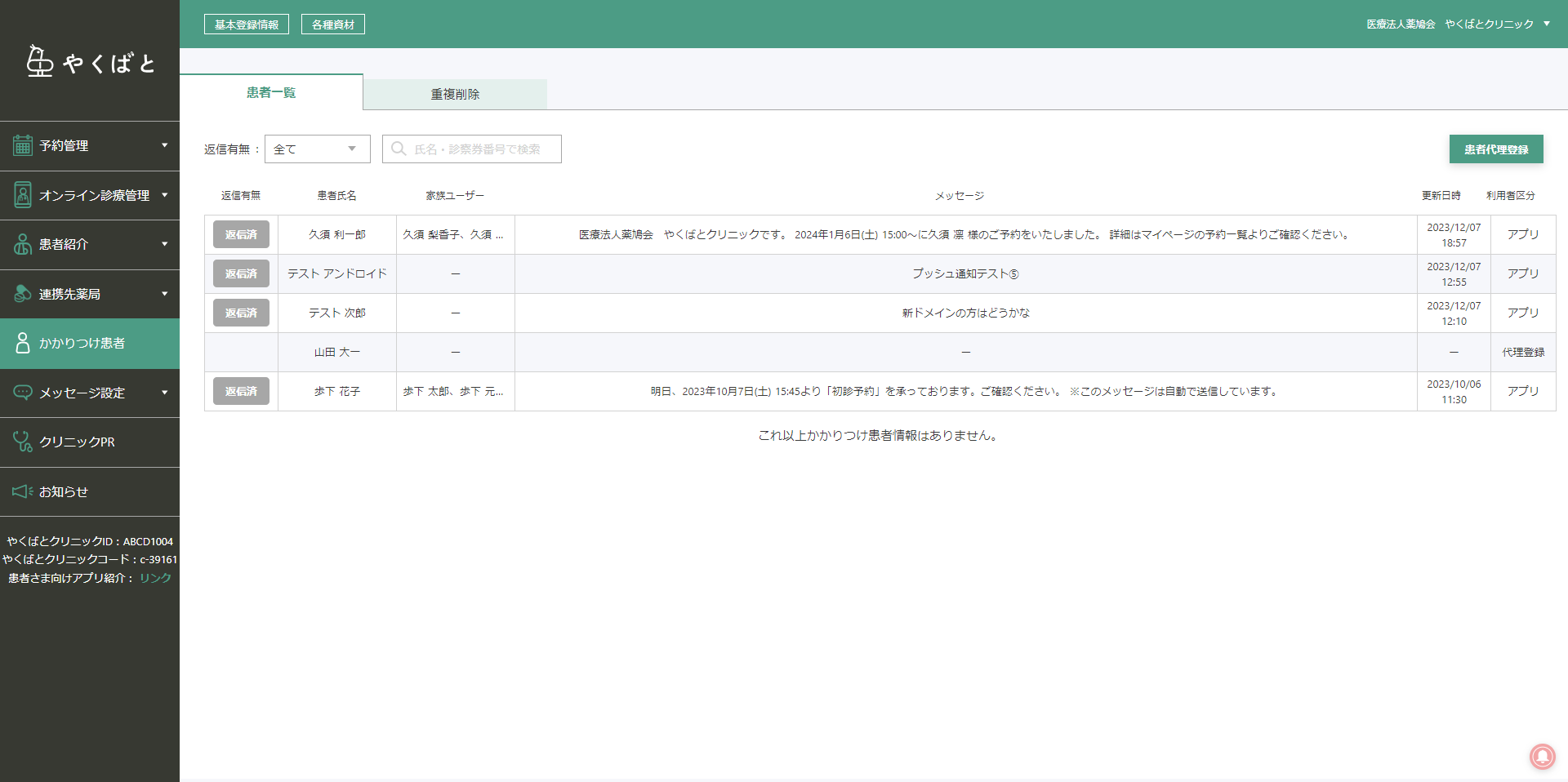Click the クリニックPR stethoscope icon
This screenshot has width=1568, height=782.
[23, 442]
